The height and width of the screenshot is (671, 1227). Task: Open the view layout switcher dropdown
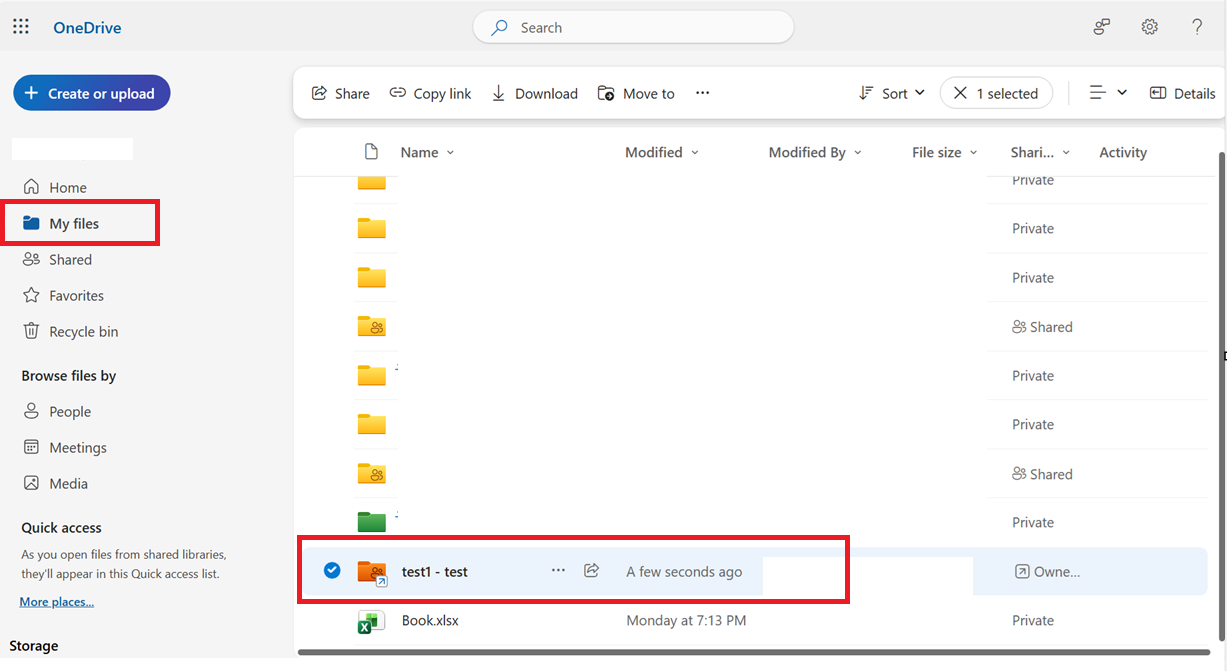pyautogui.click(x=1108, y=93)
